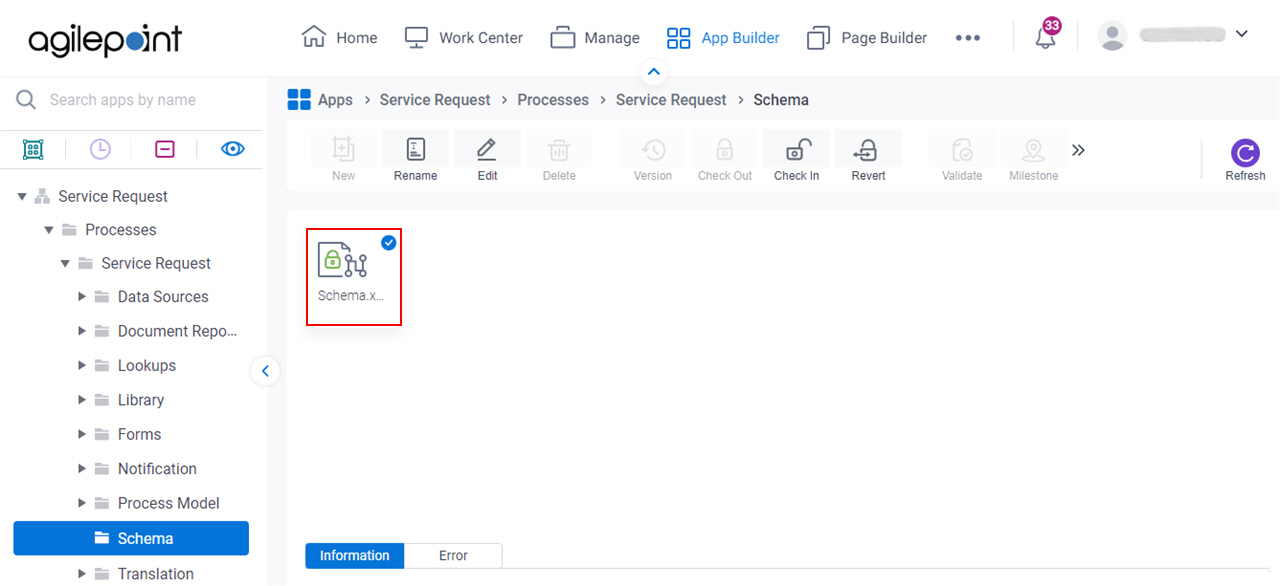The width and height of the screenshot is (1280, 586).
Task: Uncheck the blue checkmark on Schema file
Action: (x=389, y=242)
